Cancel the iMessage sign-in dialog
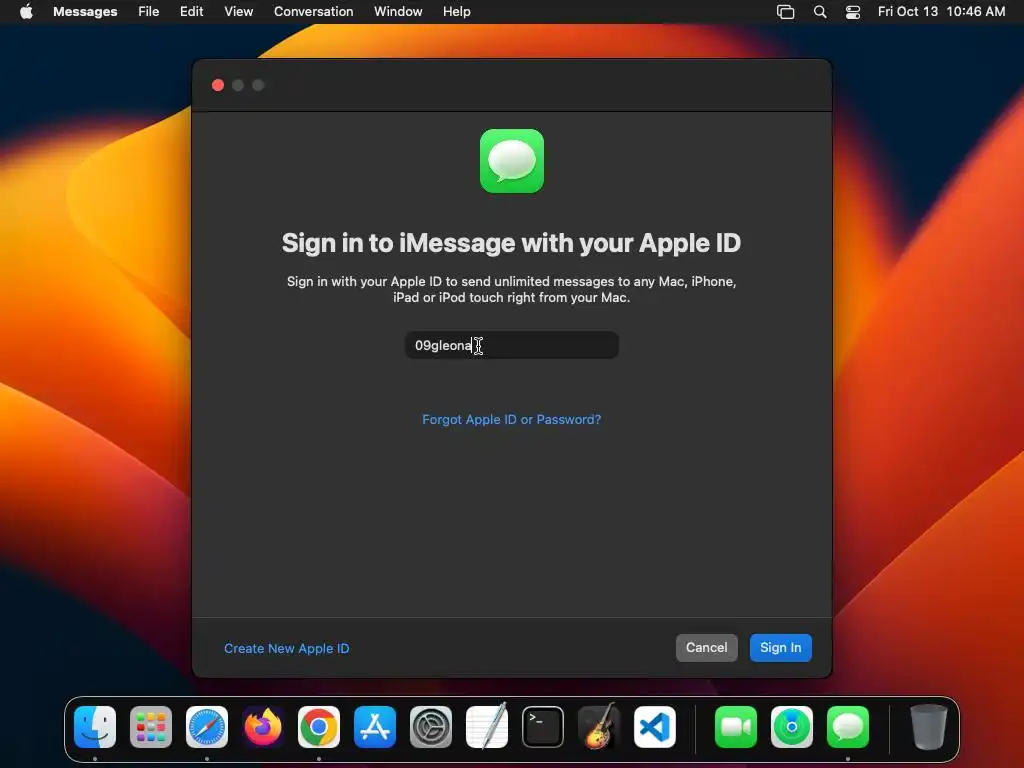Viewport: 1024px width, 768px height. click(x=707, y=647)
